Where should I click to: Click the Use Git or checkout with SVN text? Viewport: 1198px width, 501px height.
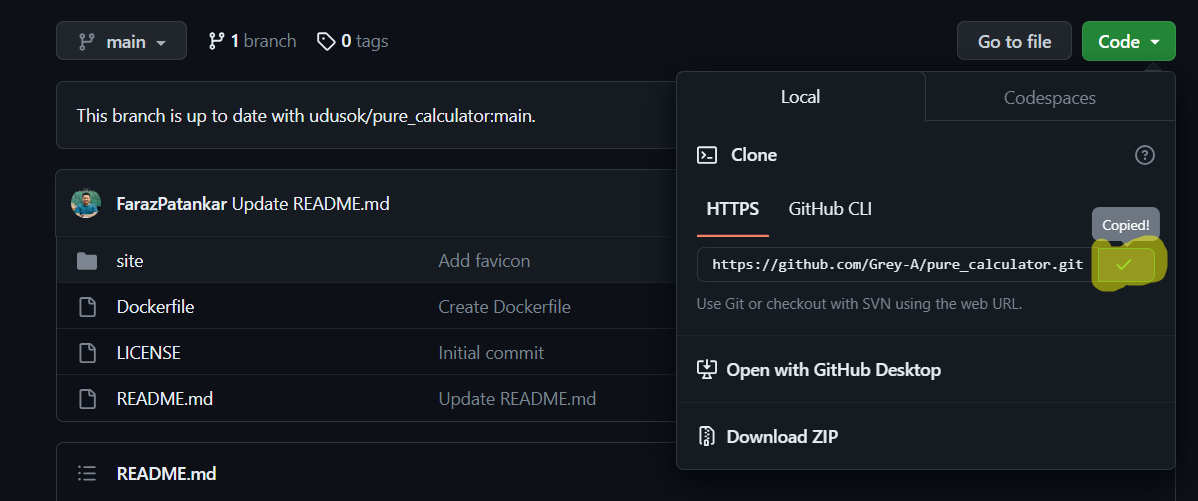[x=860, y=304]
